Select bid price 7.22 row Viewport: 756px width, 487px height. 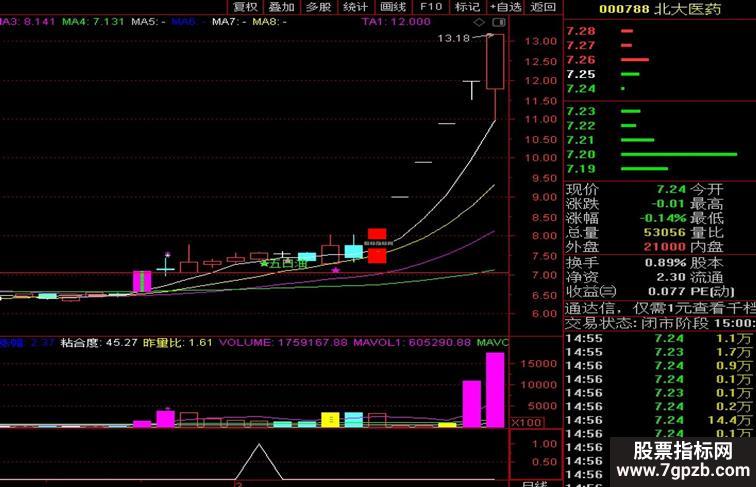coord(660,126)
